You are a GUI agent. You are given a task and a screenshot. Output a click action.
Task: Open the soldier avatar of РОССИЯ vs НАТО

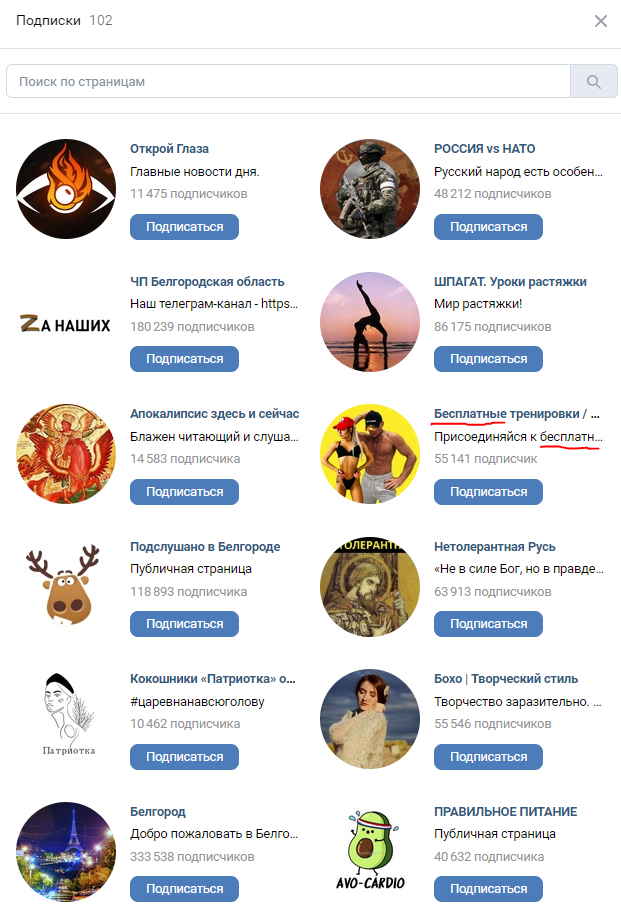370,189
